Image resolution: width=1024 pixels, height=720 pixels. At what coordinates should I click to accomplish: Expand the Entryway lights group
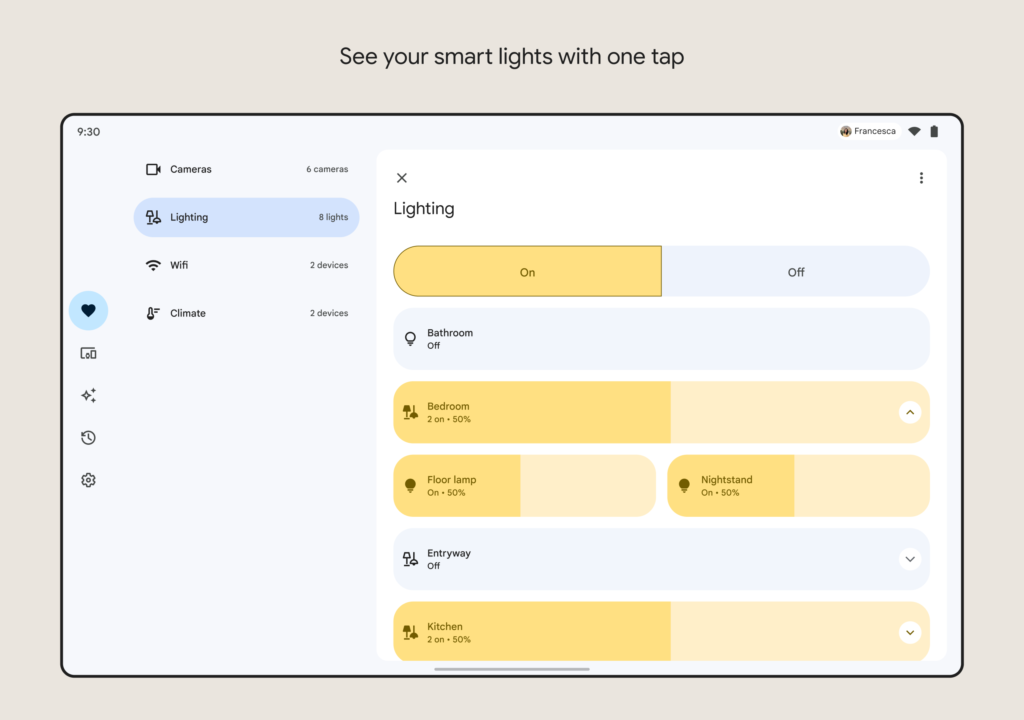[910, 559]
